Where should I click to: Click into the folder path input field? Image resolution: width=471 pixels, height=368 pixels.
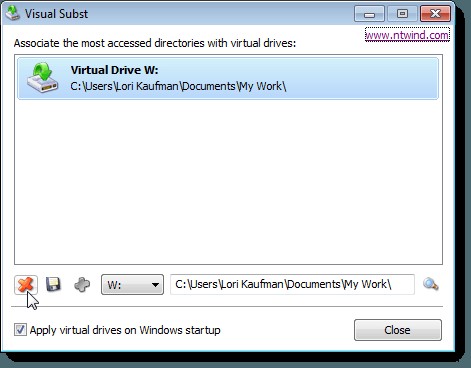tap(292, 284)
